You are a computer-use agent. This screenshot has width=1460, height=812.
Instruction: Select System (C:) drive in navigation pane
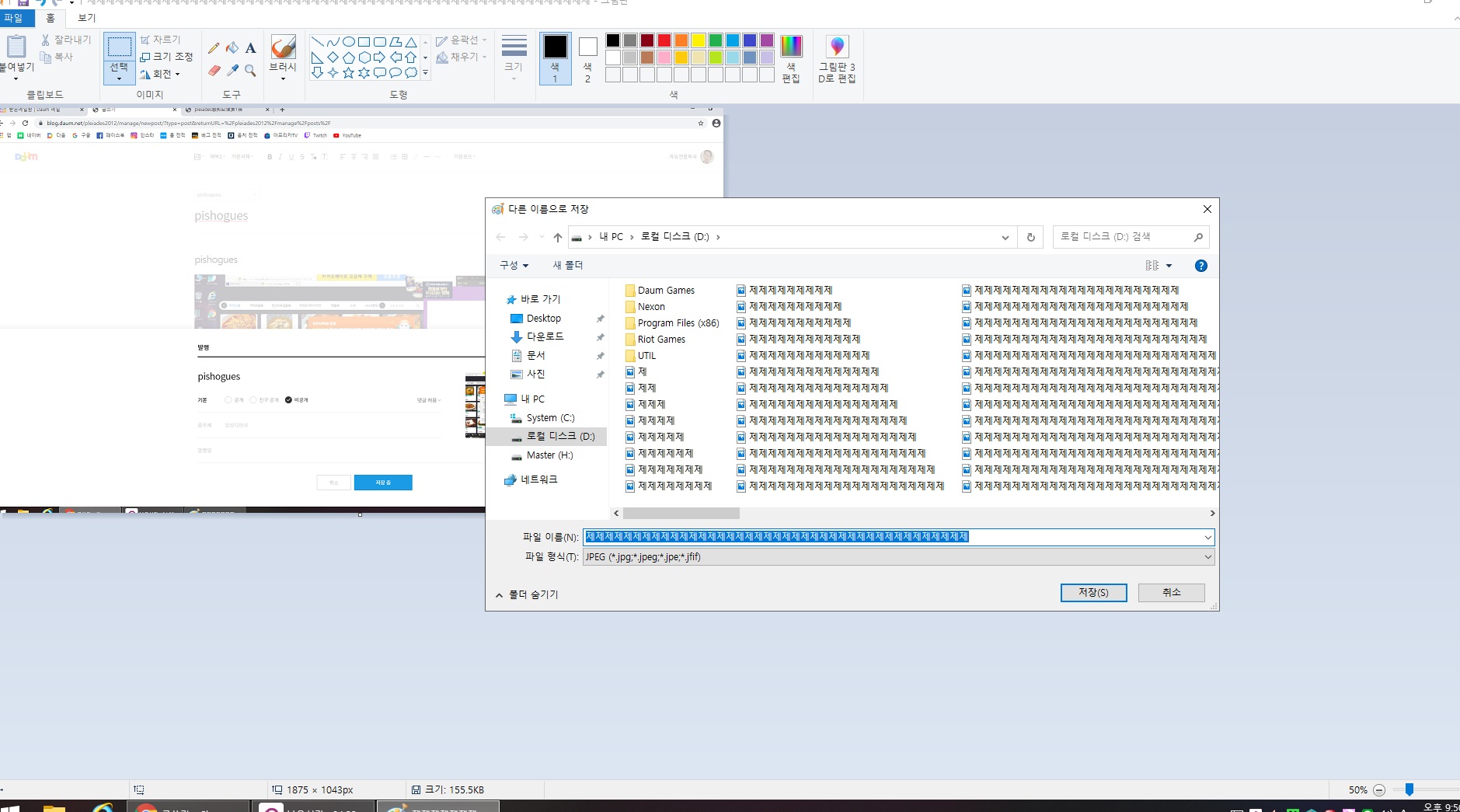point(550,418)
